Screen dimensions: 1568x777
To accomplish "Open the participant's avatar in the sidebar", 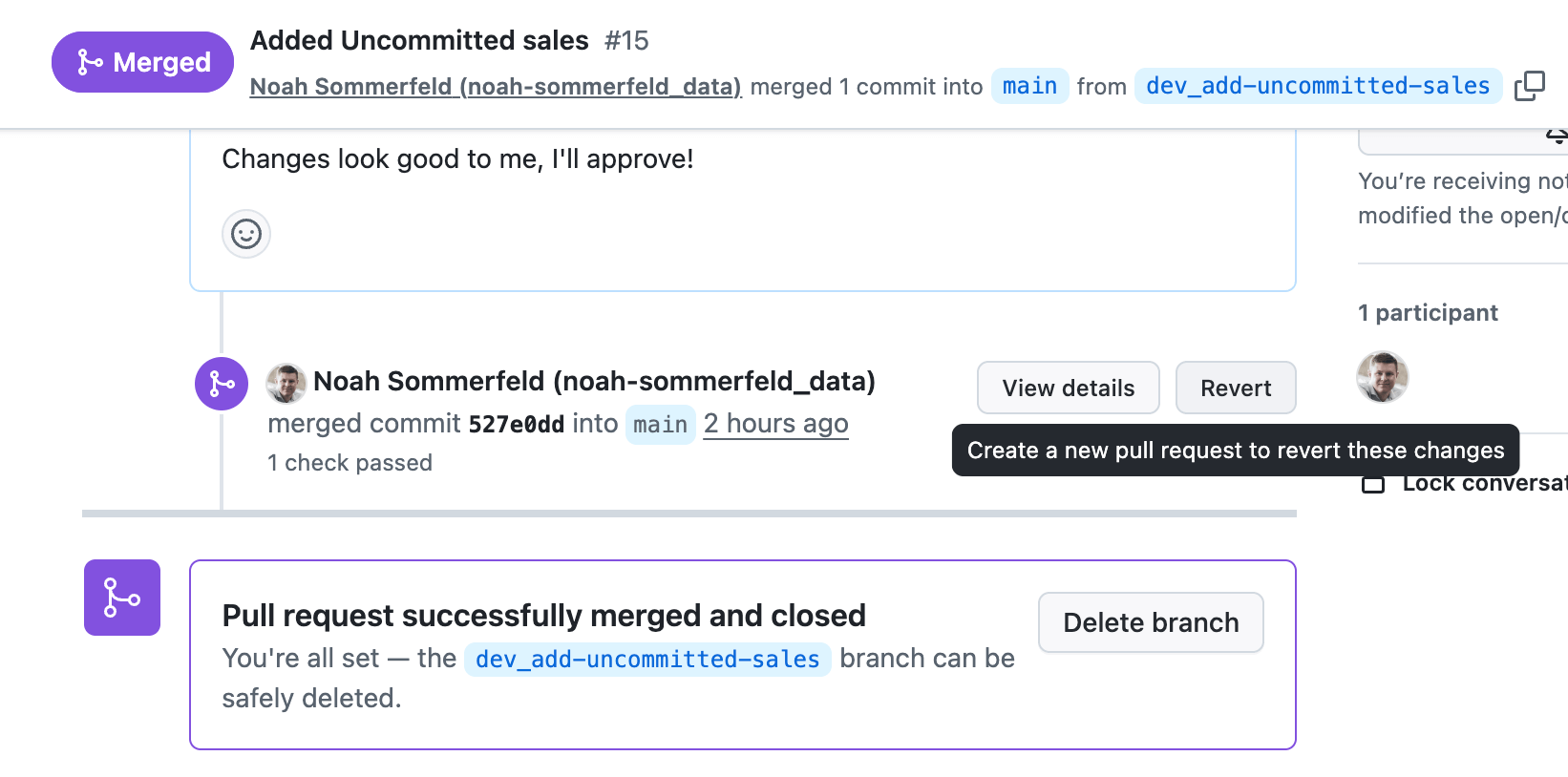I will coord(1382,376).
